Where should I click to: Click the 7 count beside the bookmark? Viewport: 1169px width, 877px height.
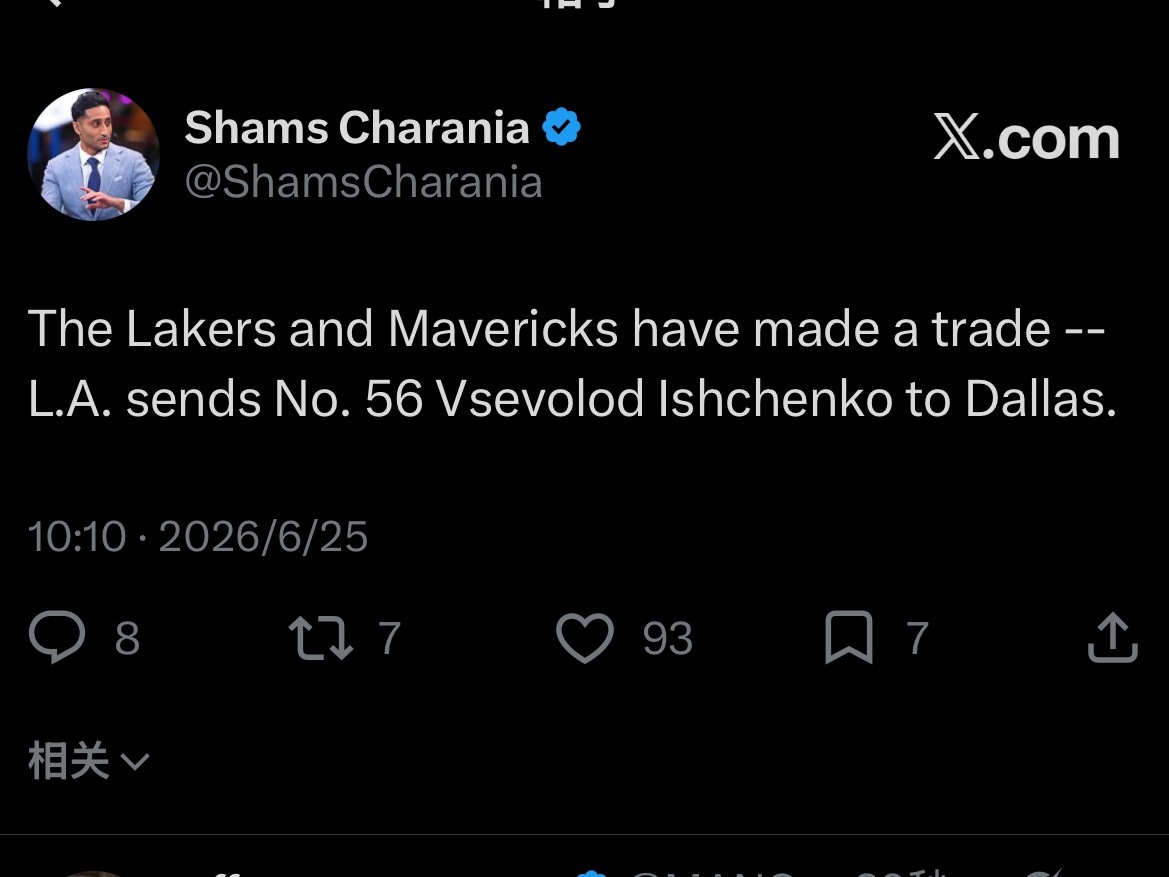917,638
